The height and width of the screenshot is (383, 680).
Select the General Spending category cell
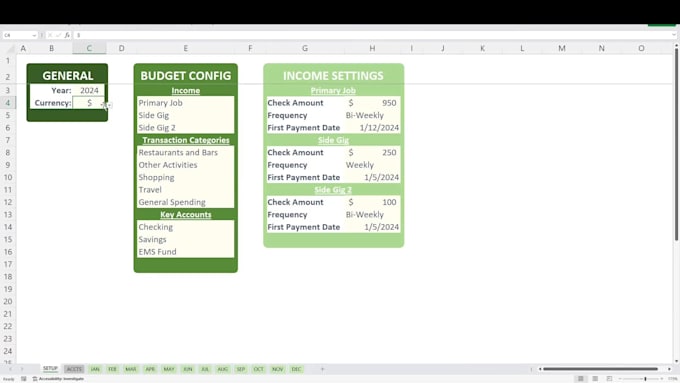186,202
